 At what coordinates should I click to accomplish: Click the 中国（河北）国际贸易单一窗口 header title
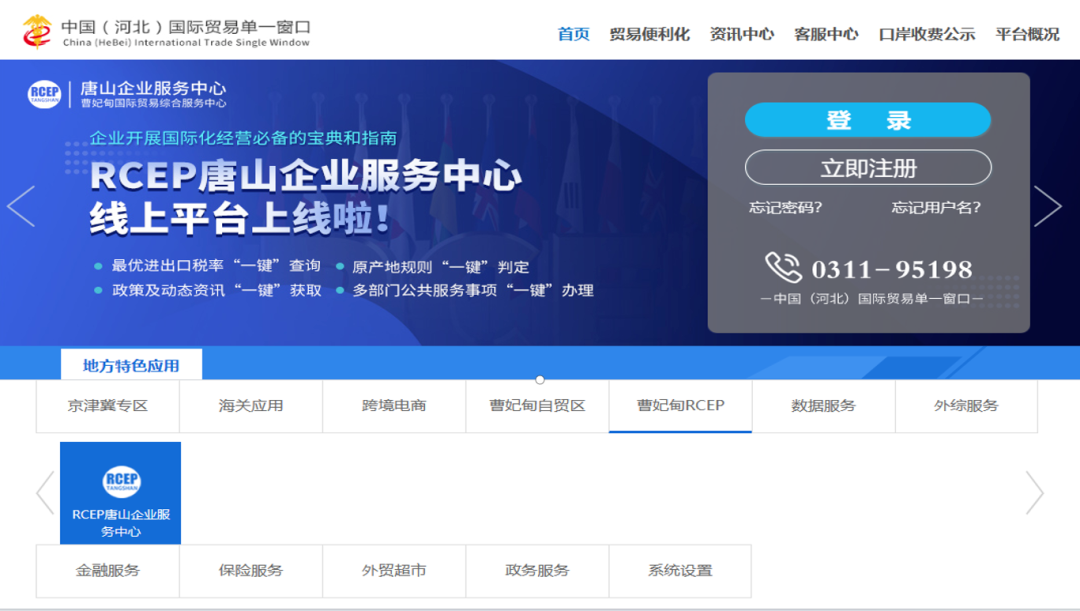(186, 27)
